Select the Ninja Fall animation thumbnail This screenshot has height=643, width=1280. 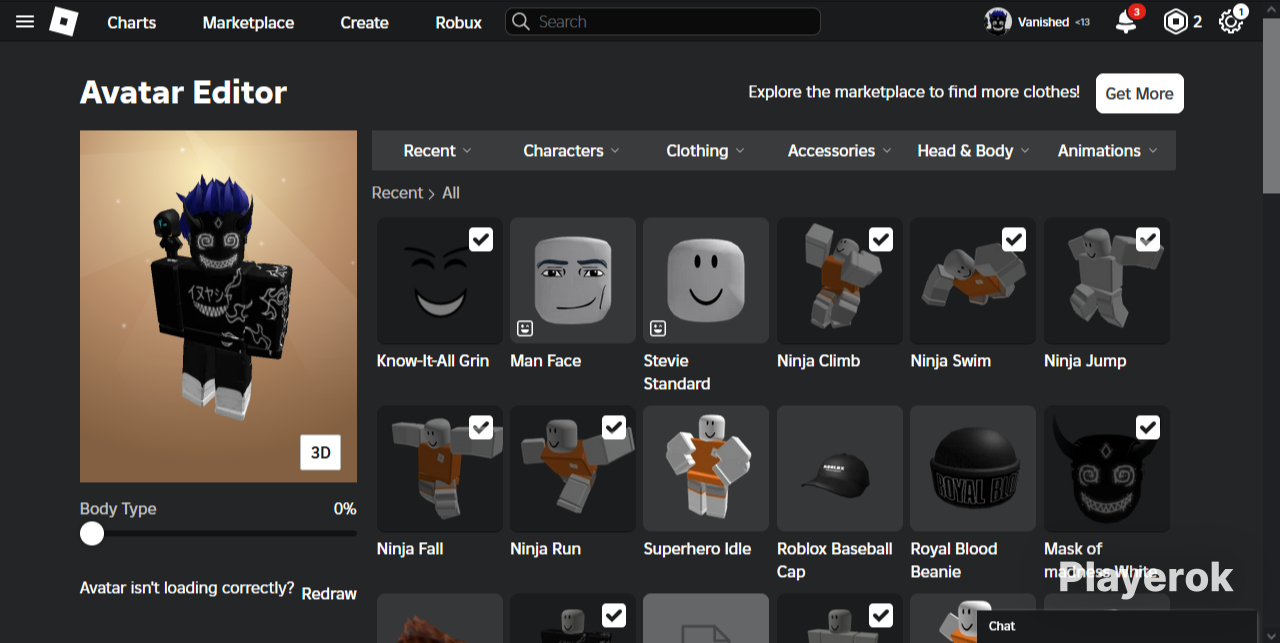point(439,469)
